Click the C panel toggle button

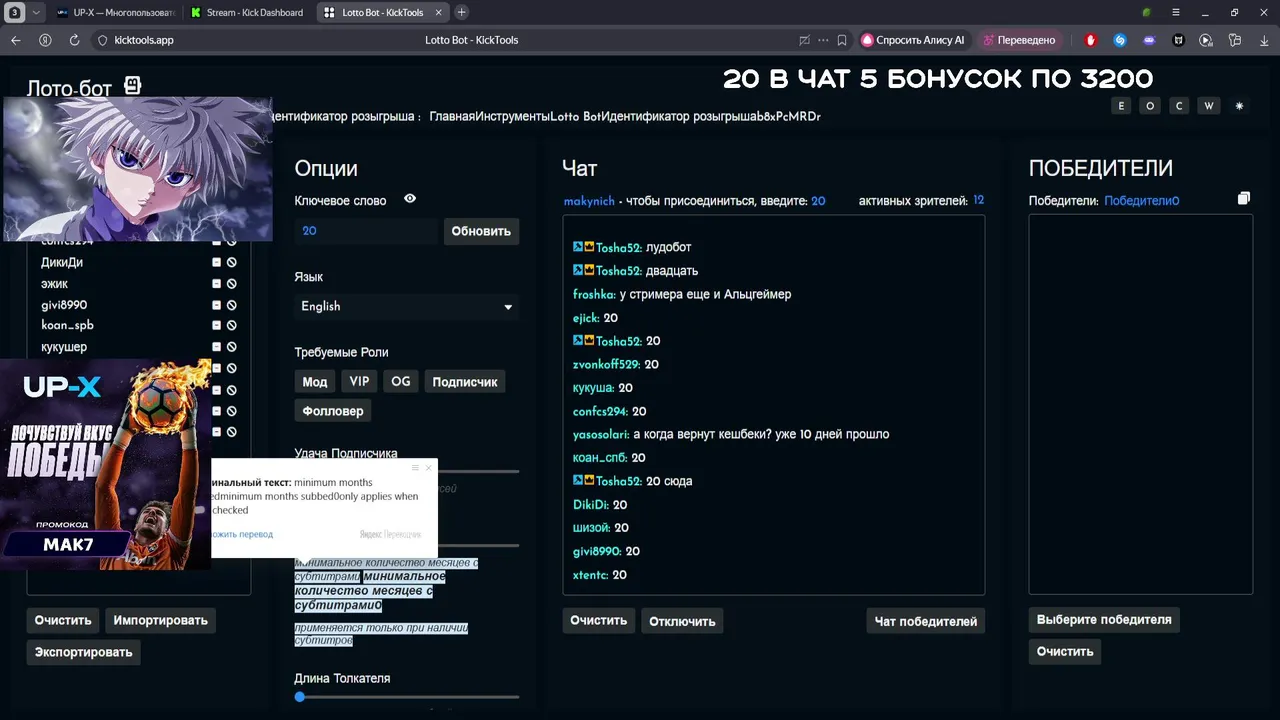coord(1180,106)
